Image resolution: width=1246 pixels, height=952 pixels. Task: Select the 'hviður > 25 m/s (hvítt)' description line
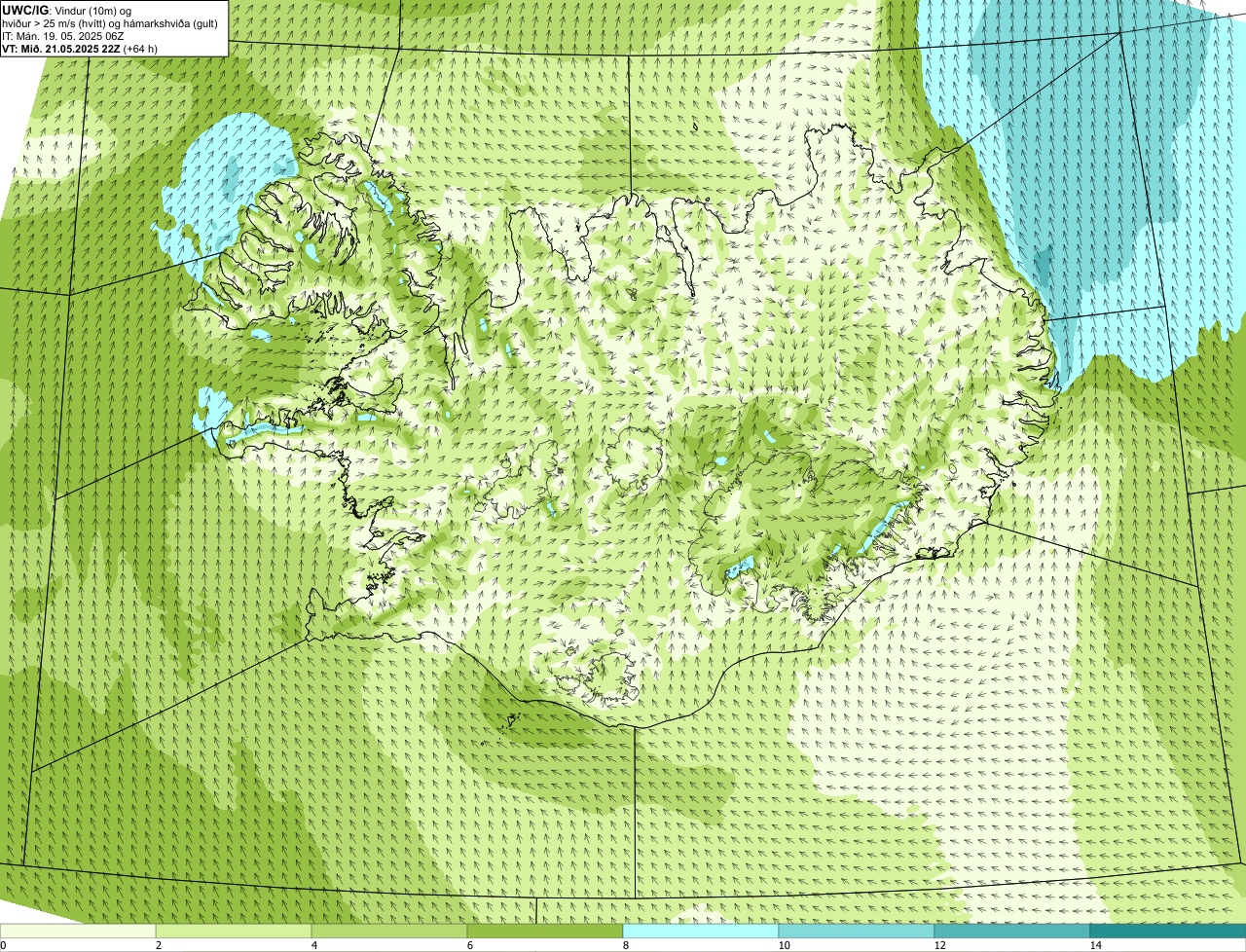tap(111, 23)
